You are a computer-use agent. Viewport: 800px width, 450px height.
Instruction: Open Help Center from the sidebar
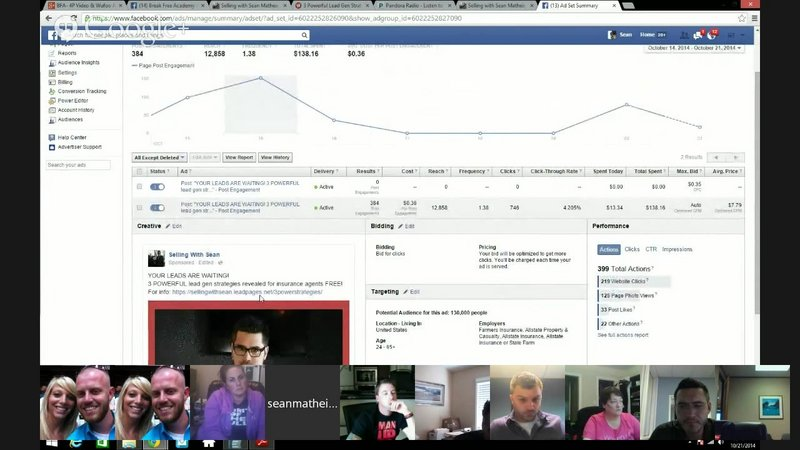[x=71, y=137]
